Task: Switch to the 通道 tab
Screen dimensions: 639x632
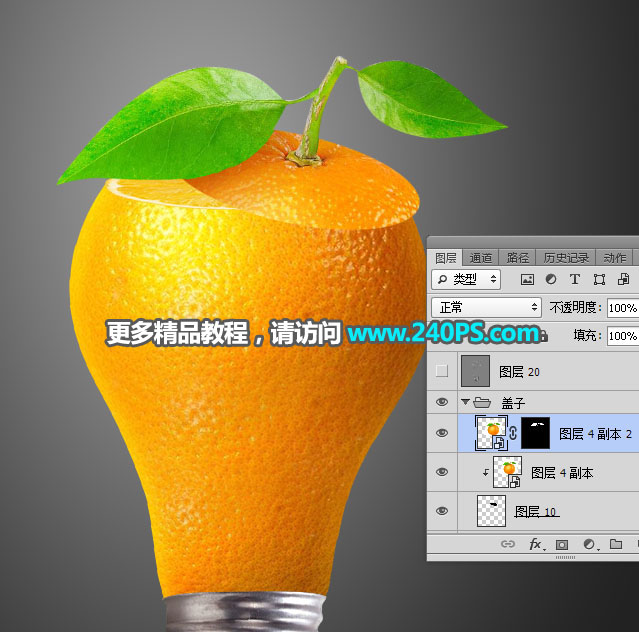Action: (x=480, y=258)
